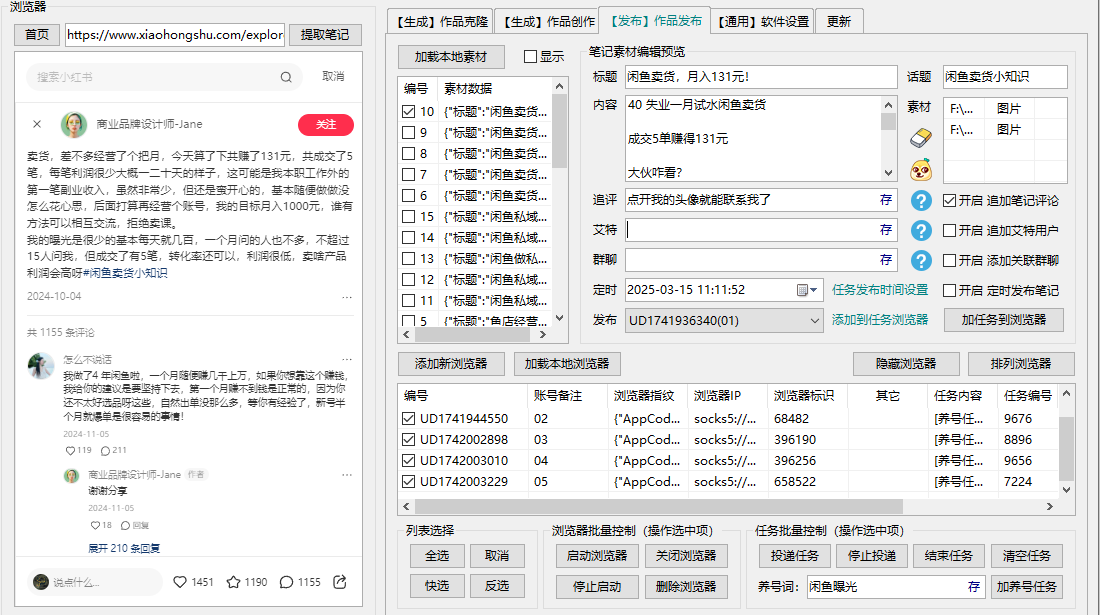Enable 开启 追加艾特用户 checkbox
The height and width of the screenshot is (615, 1100).
(949, 231)
